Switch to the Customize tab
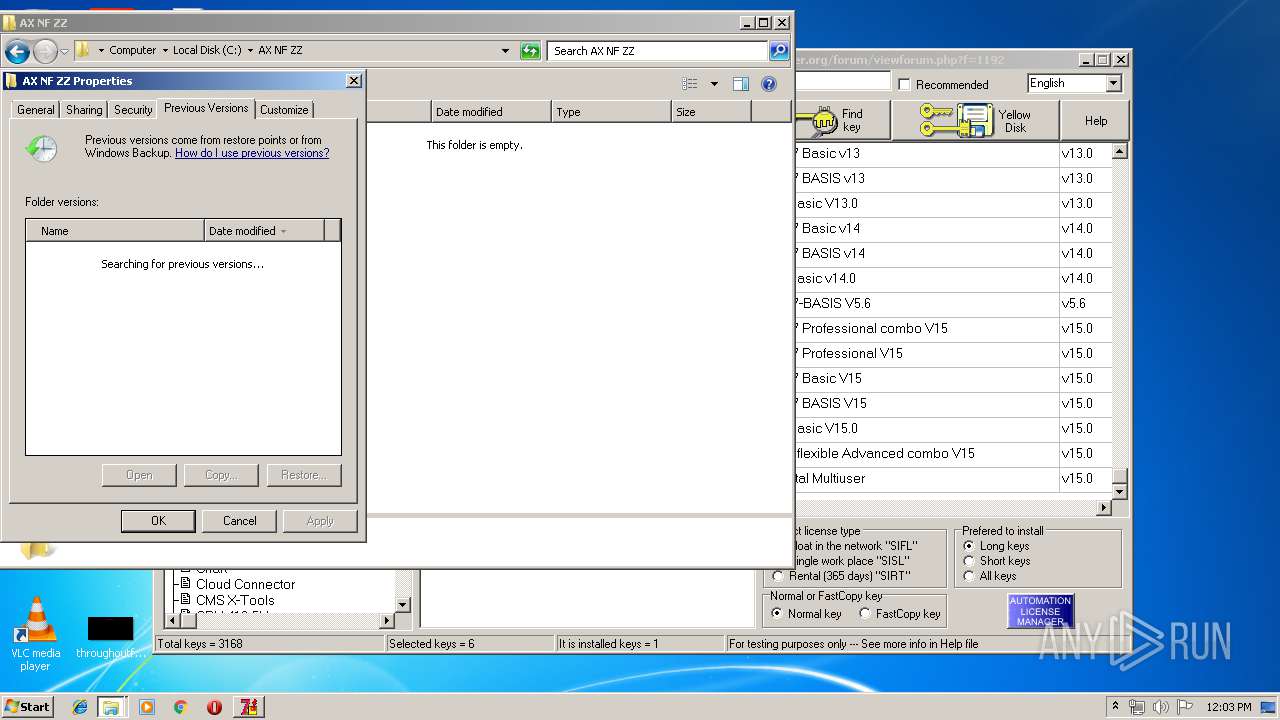 click(284, 110)
